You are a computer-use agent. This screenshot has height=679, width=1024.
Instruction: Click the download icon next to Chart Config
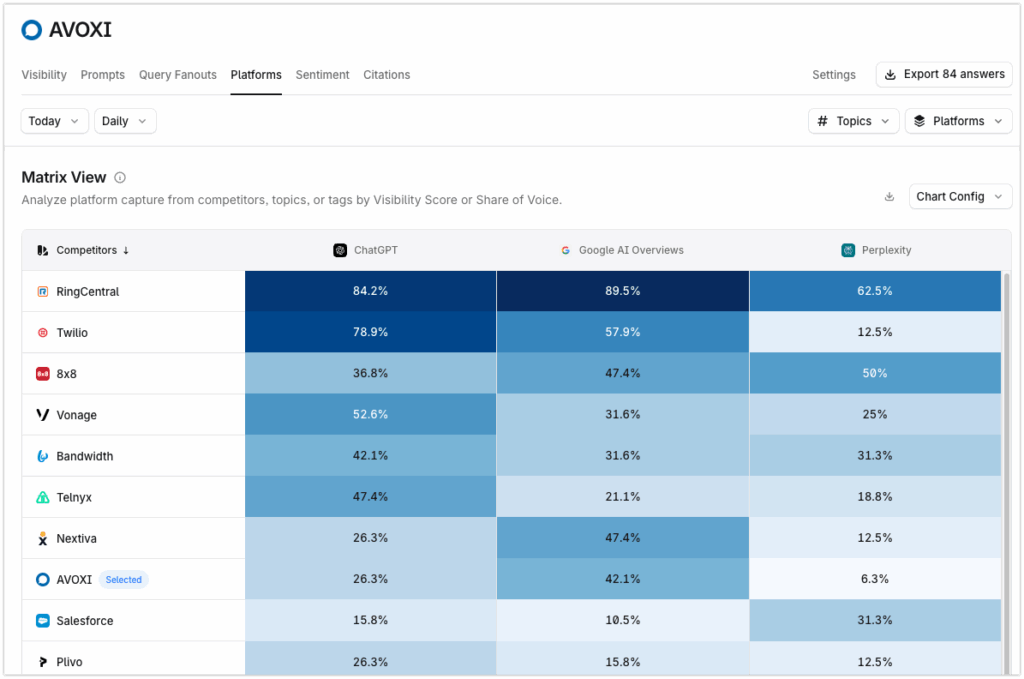pyautogui.click(x=889, y=197)
